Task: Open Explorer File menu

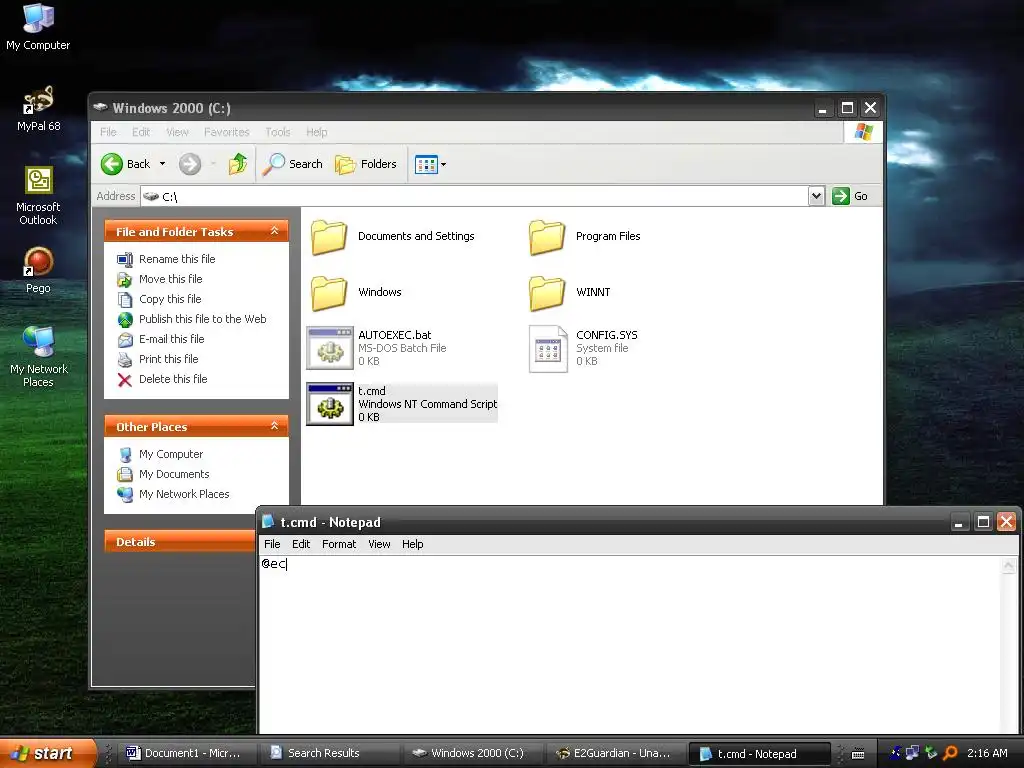Action: pyautogui.click(x=108, y=133)
